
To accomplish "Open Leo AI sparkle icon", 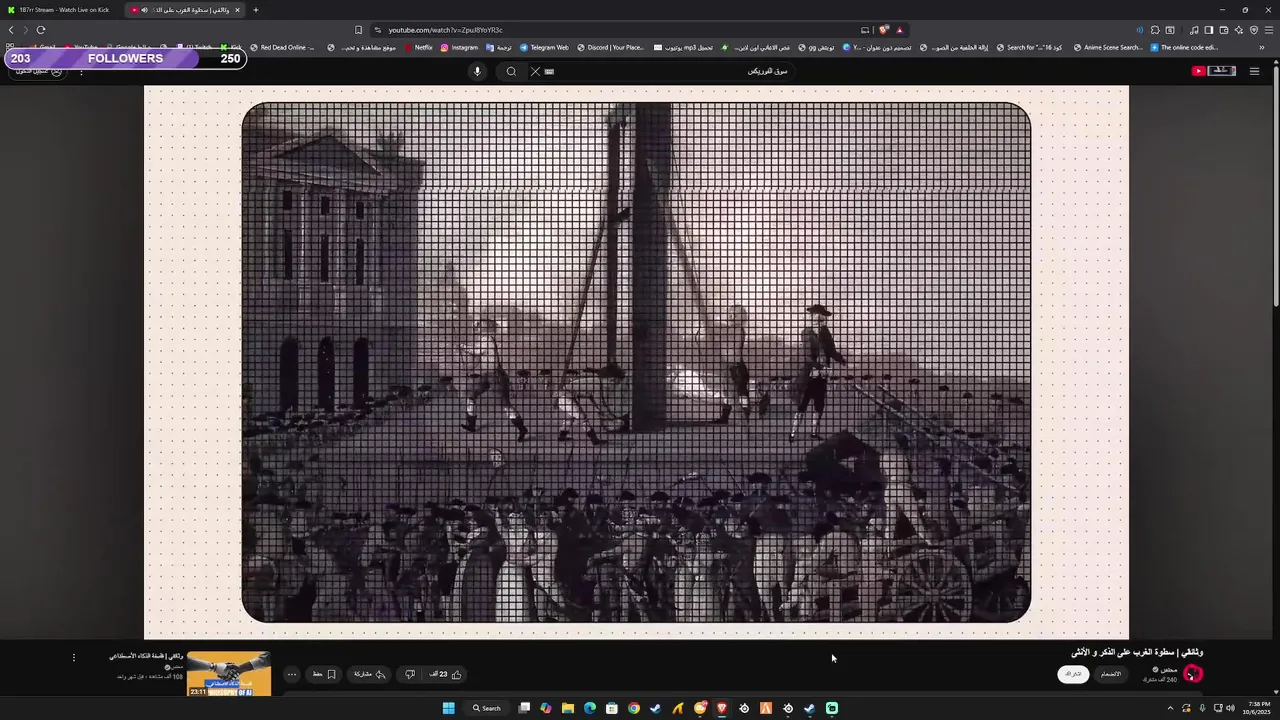I will coord(1238,30).
